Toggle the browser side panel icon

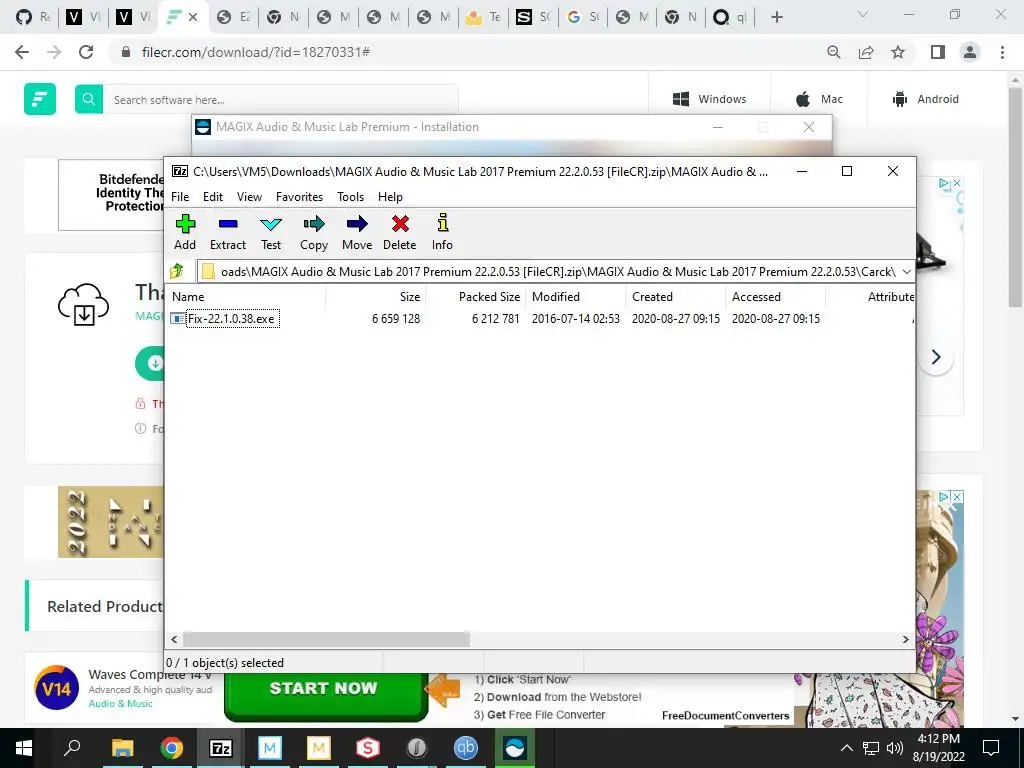coord(938,52)
